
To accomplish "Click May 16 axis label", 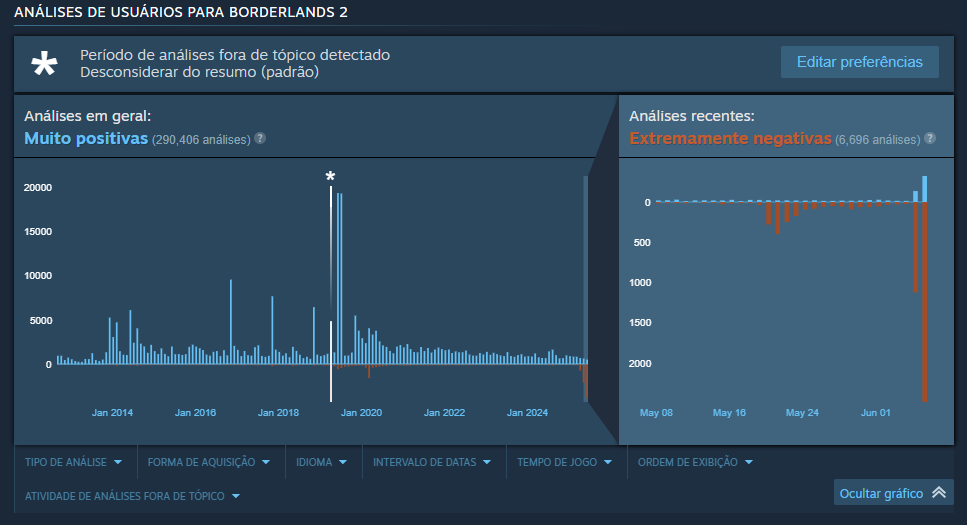I will (729, 413).
